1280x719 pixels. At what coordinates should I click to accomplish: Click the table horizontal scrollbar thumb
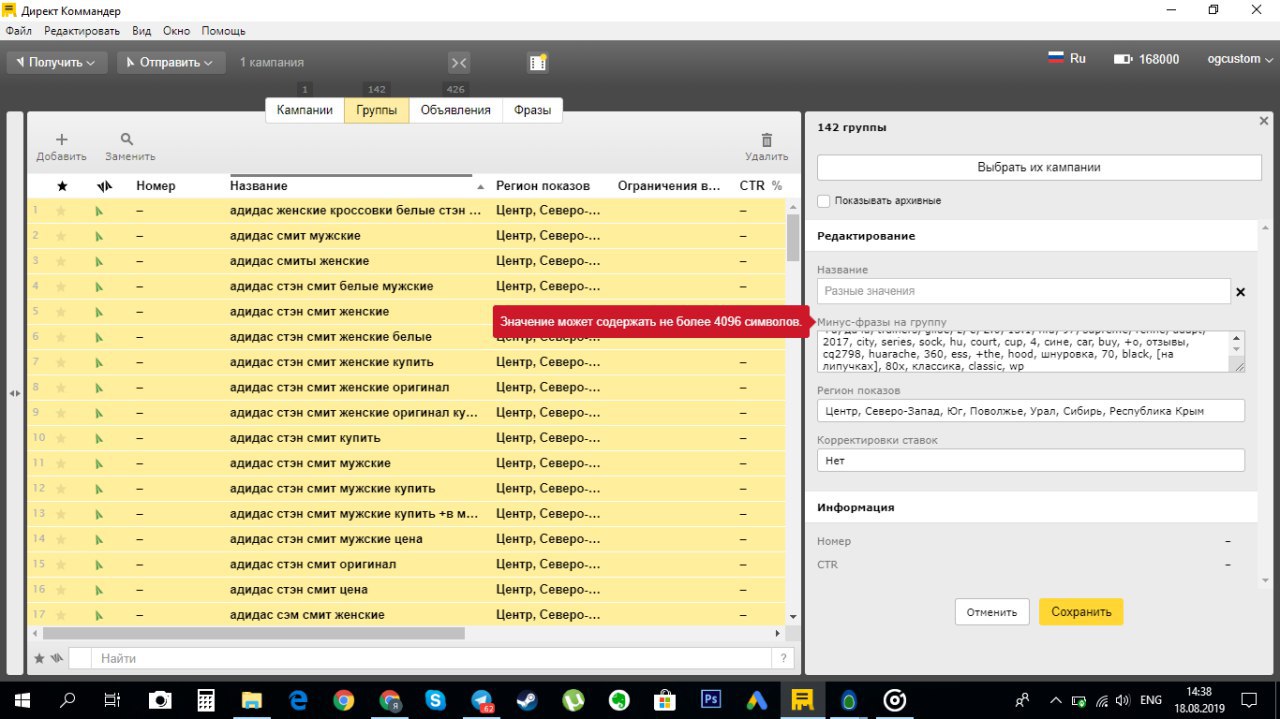click(254, 633)
